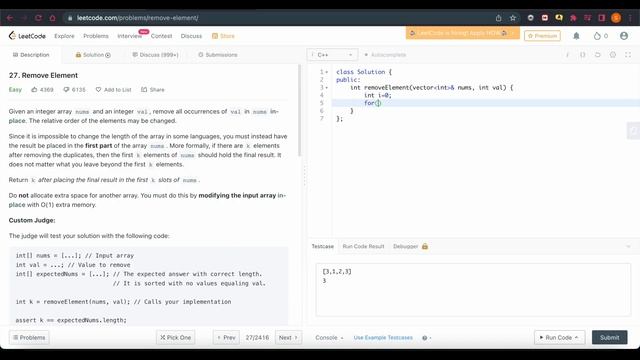The height and width of the screenshot is (360, 640).
Task: Click the Premium button
Action: click(x=542, y=36)
